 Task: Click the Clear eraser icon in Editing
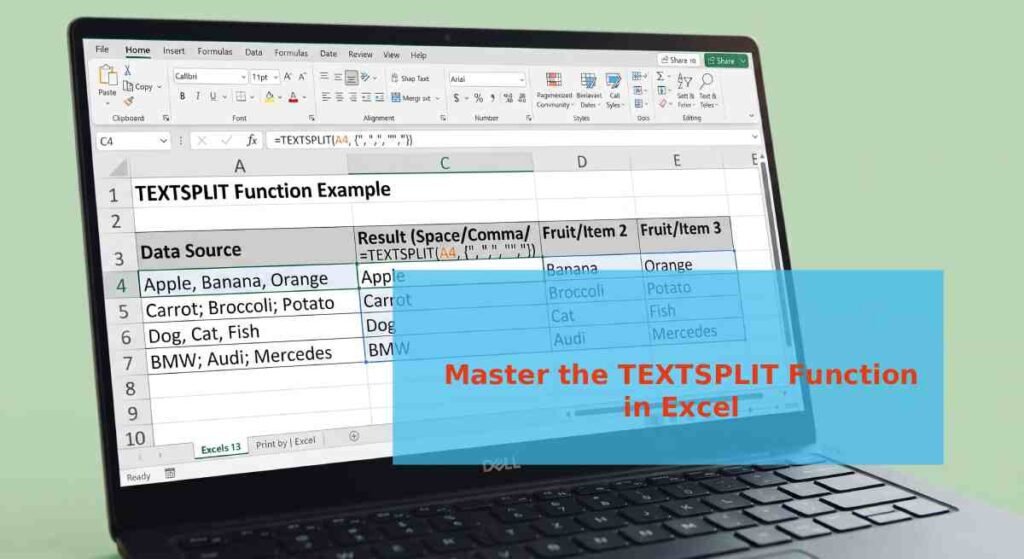coord(663,103)
